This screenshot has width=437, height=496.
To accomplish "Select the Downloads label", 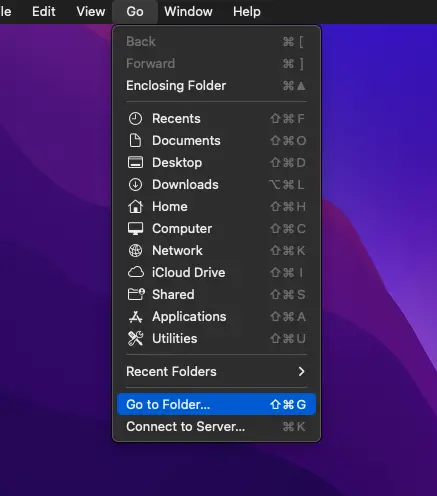I will (185, 185).
